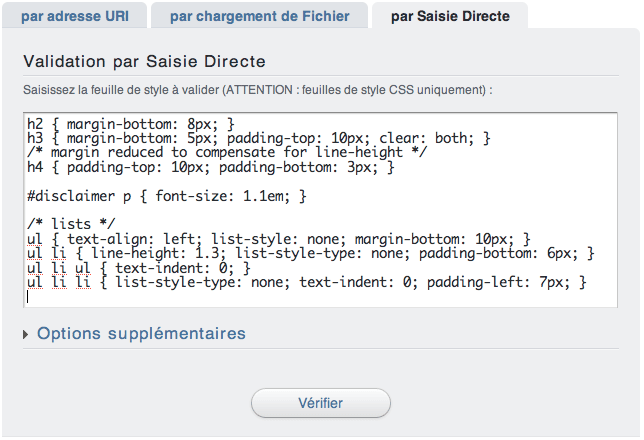
Task: Click the 'Validation par Saisie Directe' heading
Action: point(145,62)
